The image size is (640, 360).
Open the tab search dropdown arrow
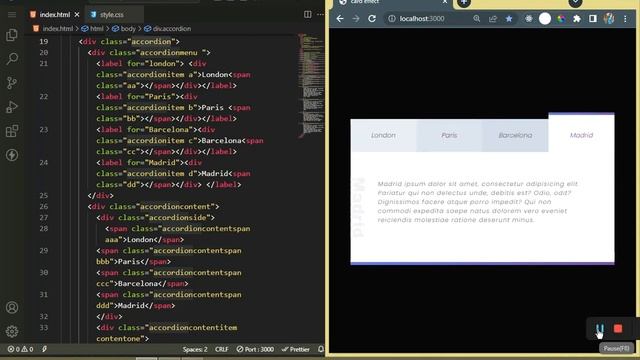tap(575, 3)
